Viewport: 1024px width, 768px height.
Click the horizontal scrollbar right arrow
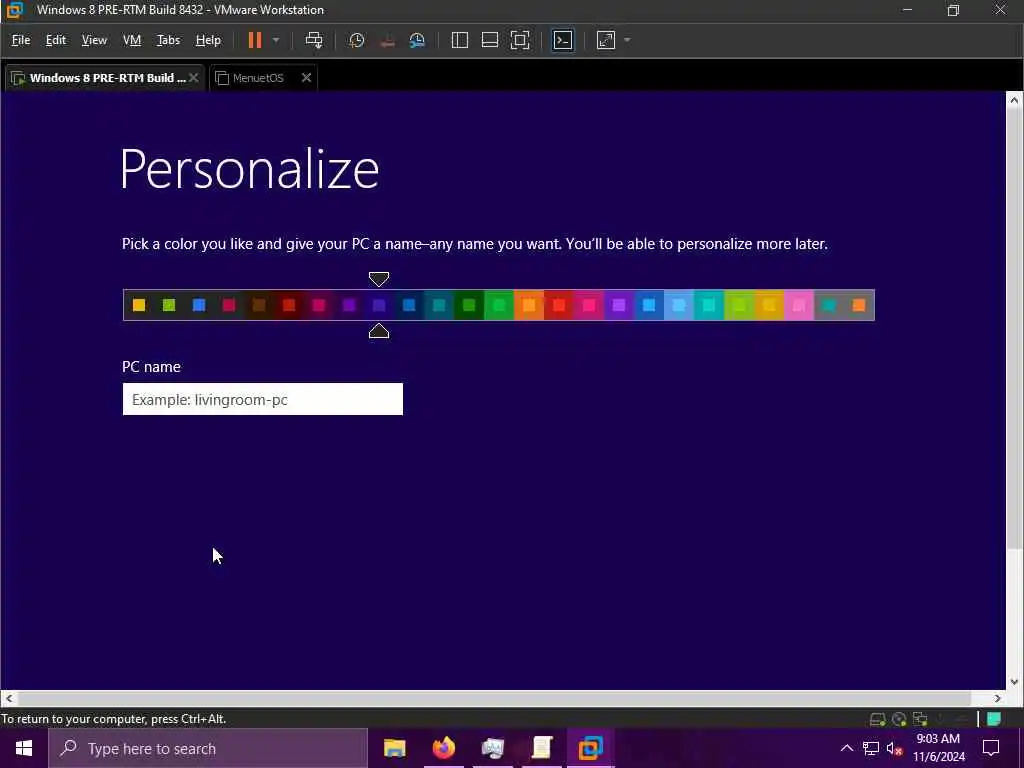pos(997,698)
